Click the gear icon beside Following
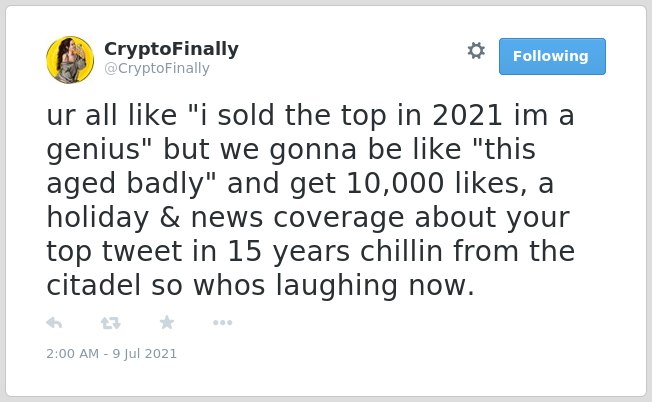Screen dimensions: 652x402 [476, 51]
